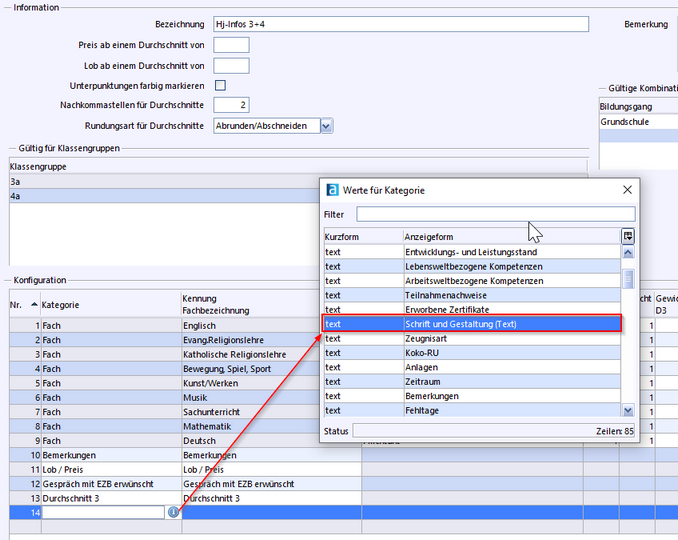Select Erworbene Zertifikate entry

(x=472, y=310)
